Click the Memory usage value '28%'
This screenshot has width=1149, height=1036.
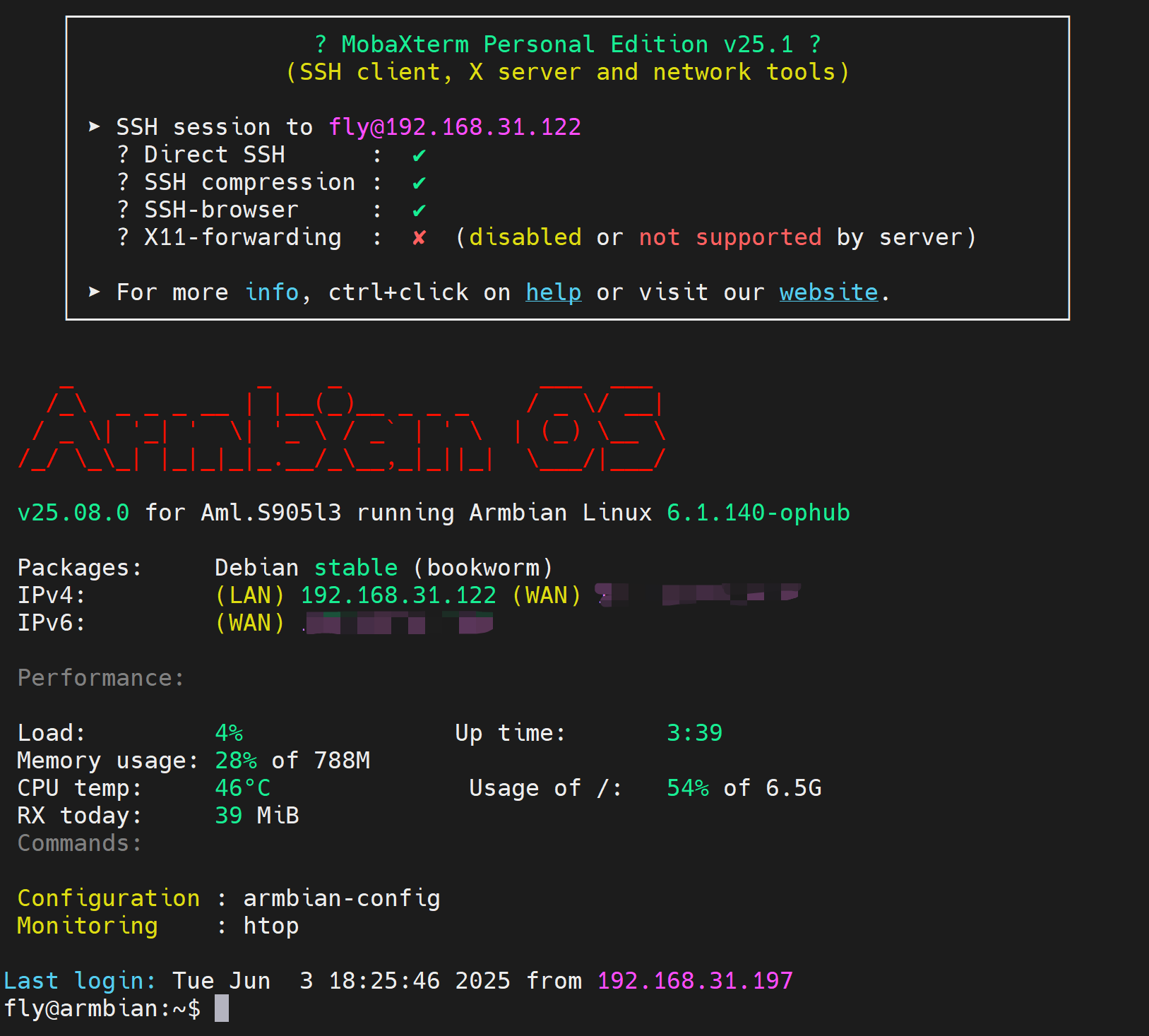click(236, 761)
